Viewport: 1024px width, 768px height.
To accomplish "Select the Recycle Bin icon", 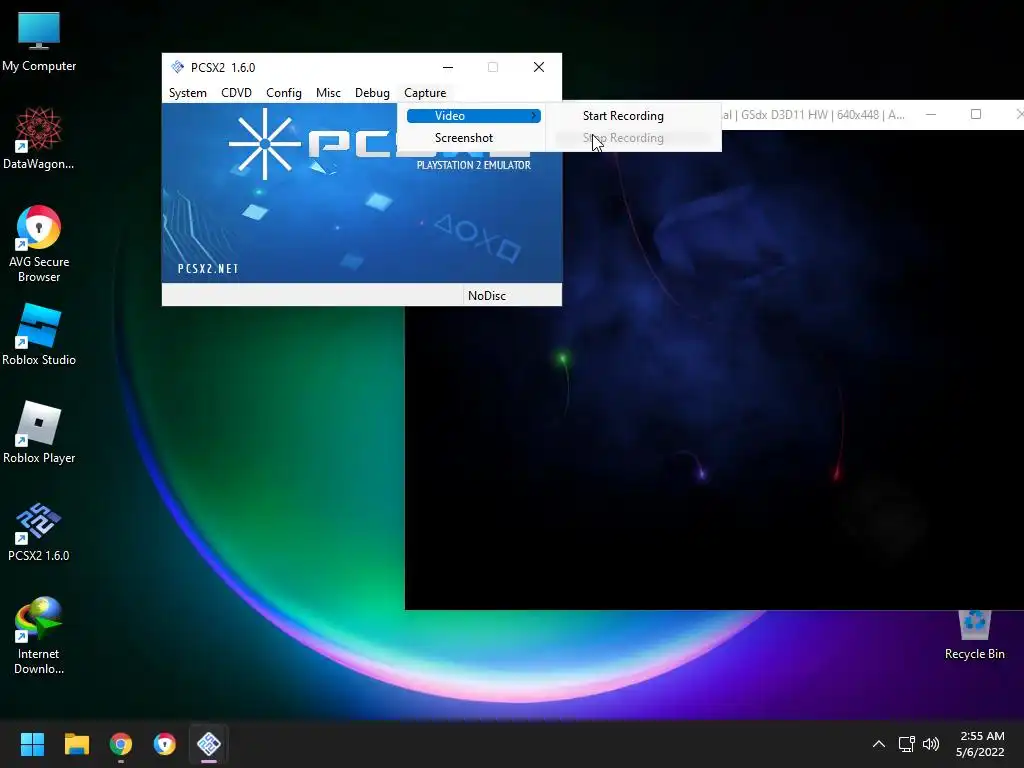I will tap(974, 635).
